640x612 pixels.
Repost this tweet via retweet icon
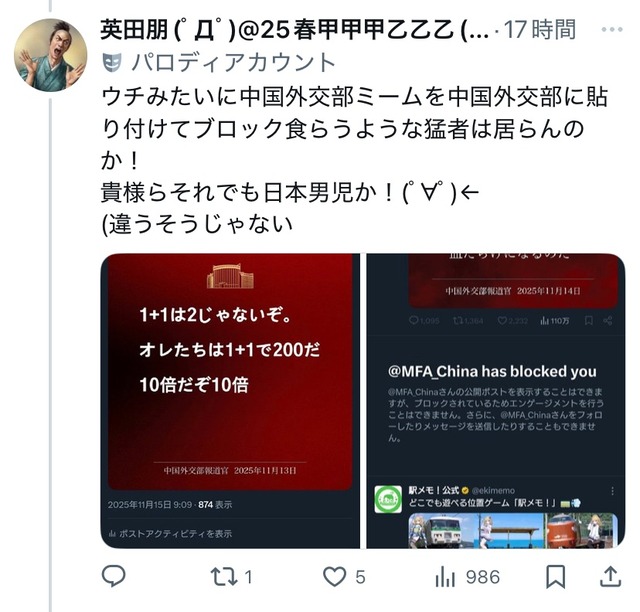point(224,577)
